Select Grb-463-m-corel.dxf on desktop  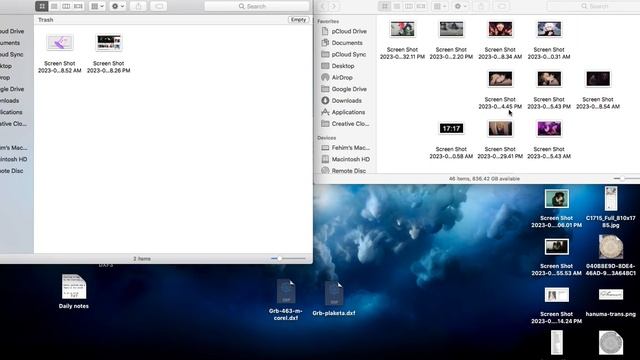tap(286, 299)
